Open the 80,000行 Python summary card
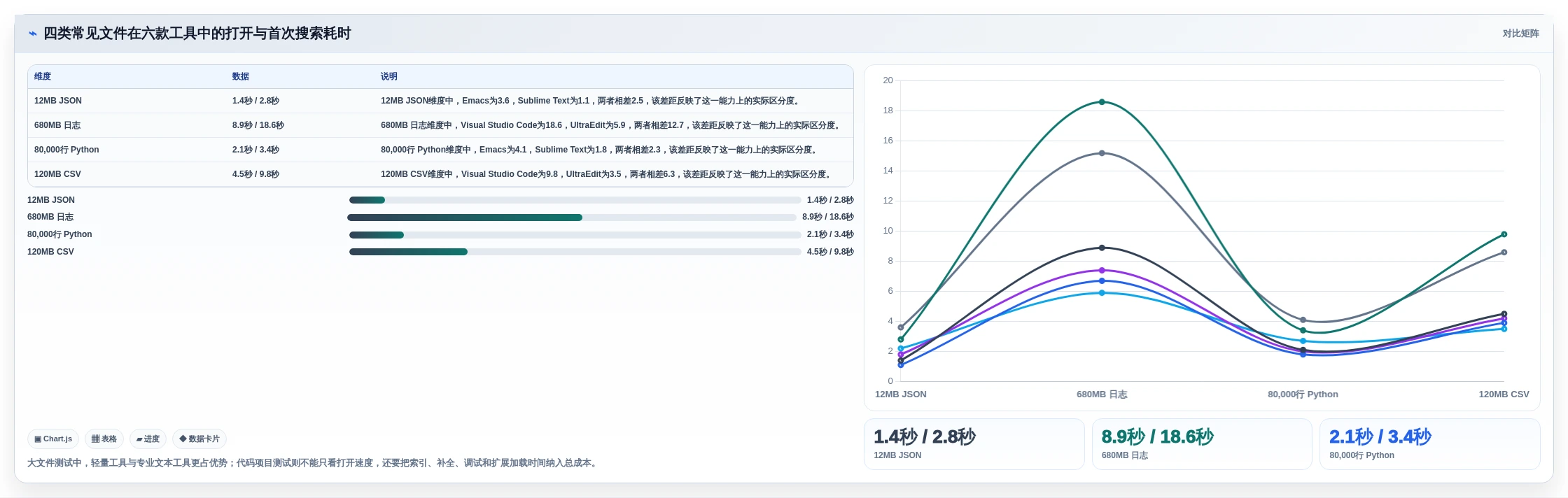 pyautogui.click(x=1429, y=444)
